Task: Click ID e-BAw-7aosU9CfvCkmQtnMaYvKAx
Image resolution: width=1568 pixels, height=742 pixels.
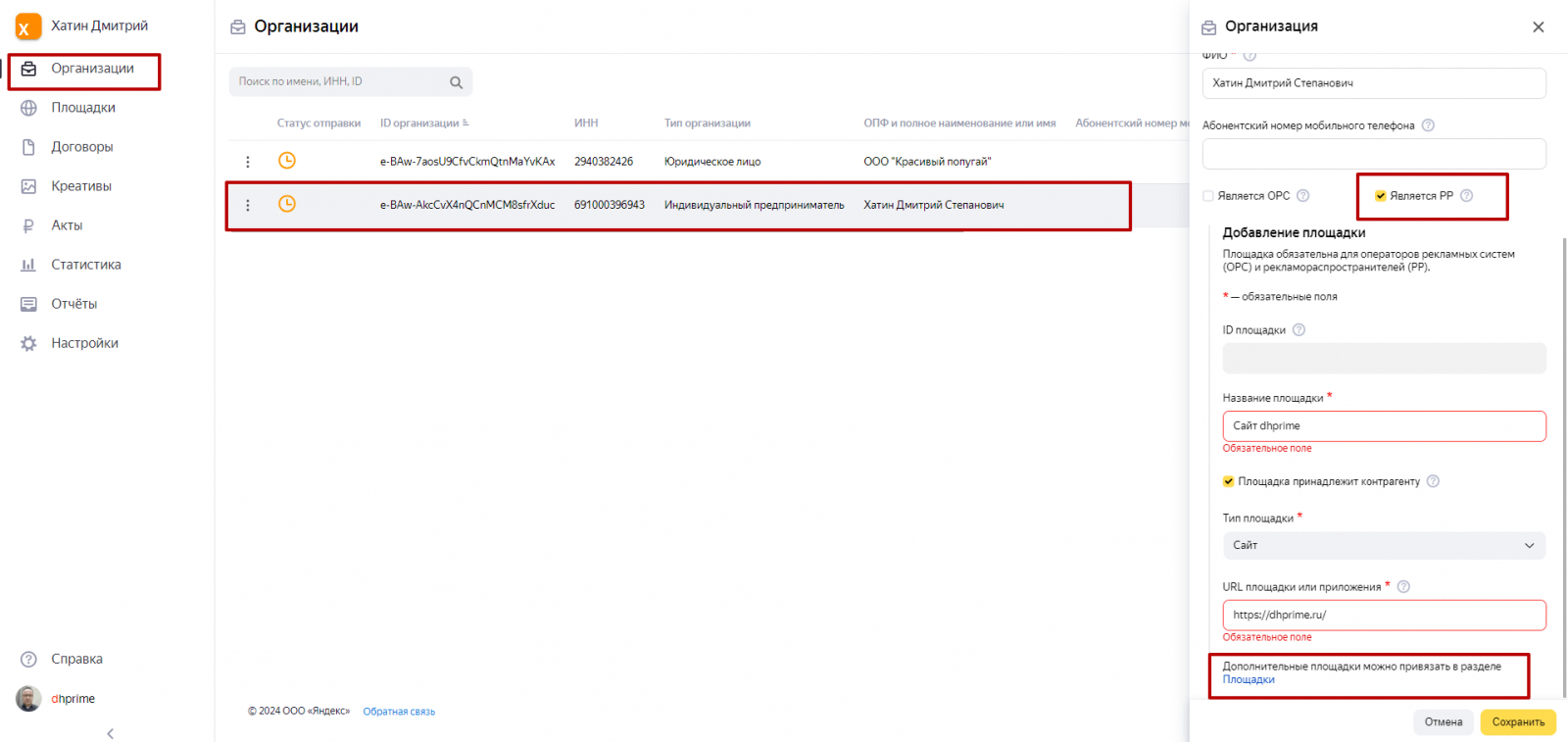Action: click(x=467, y=162)
